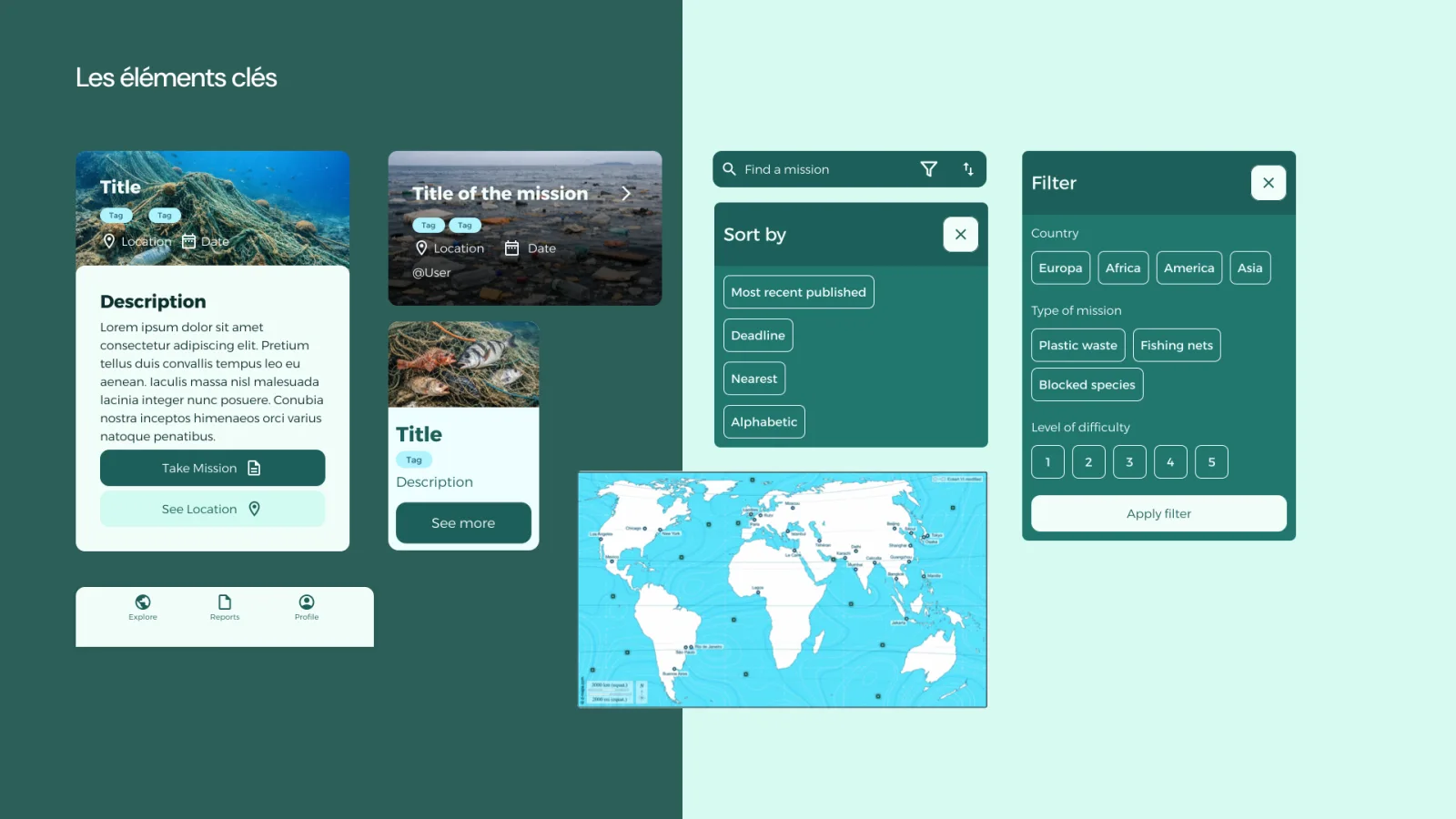Click the @User text on mission card
This screenshot has height=819, width=1456.
[x=431, y=273]
